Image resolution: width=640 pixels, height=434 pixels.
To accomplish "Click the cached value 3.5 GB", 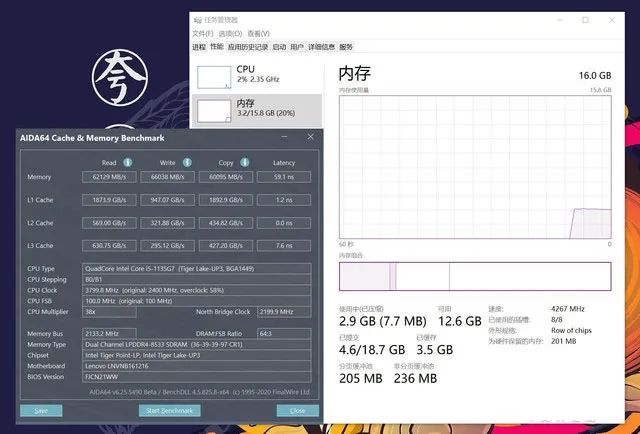I will (434, 350).
